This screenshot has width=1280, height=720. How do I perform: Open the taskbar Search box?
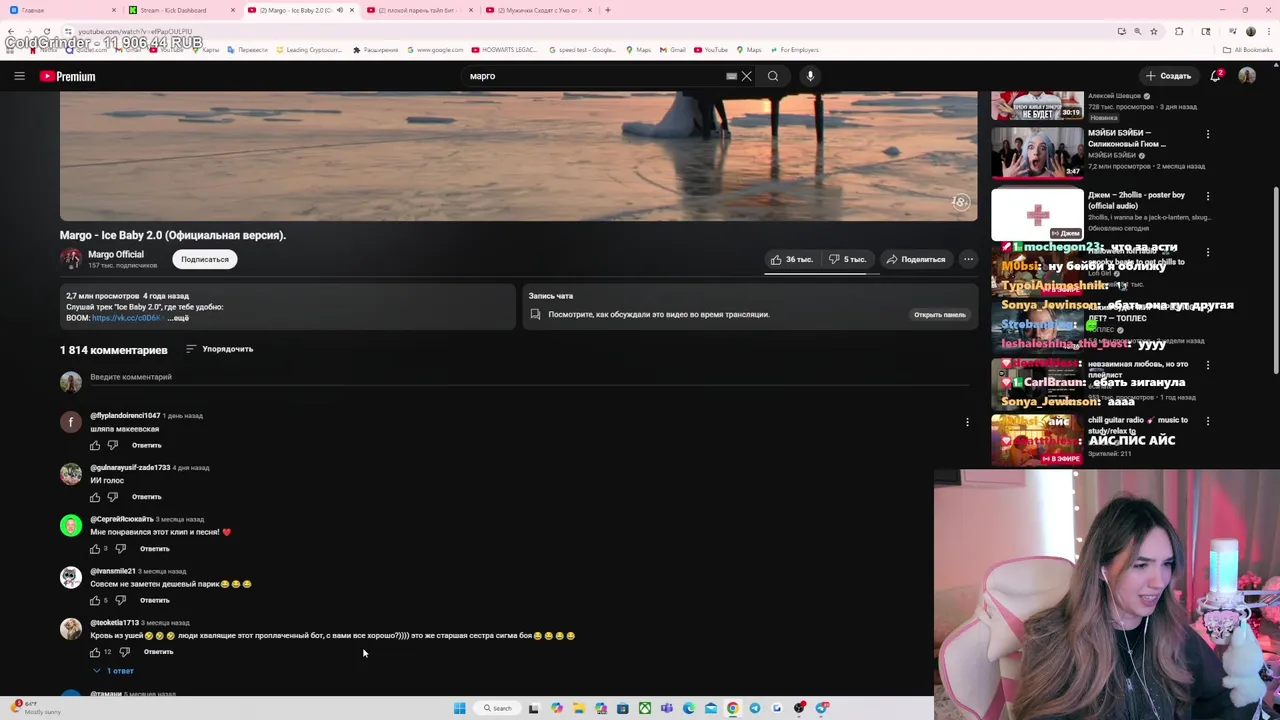coord(498,708)
